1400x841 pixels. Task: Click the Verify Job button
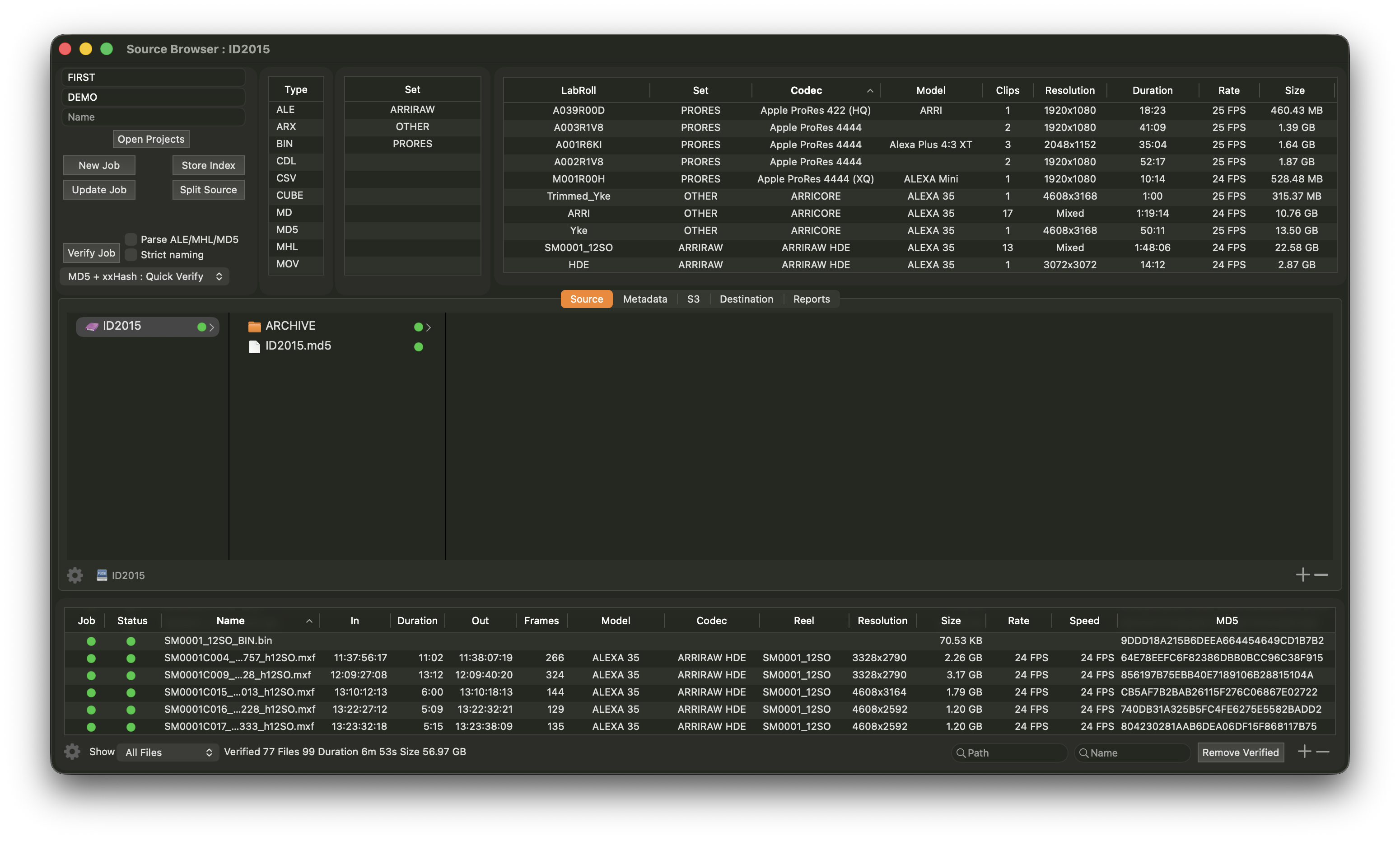[91, 253]
